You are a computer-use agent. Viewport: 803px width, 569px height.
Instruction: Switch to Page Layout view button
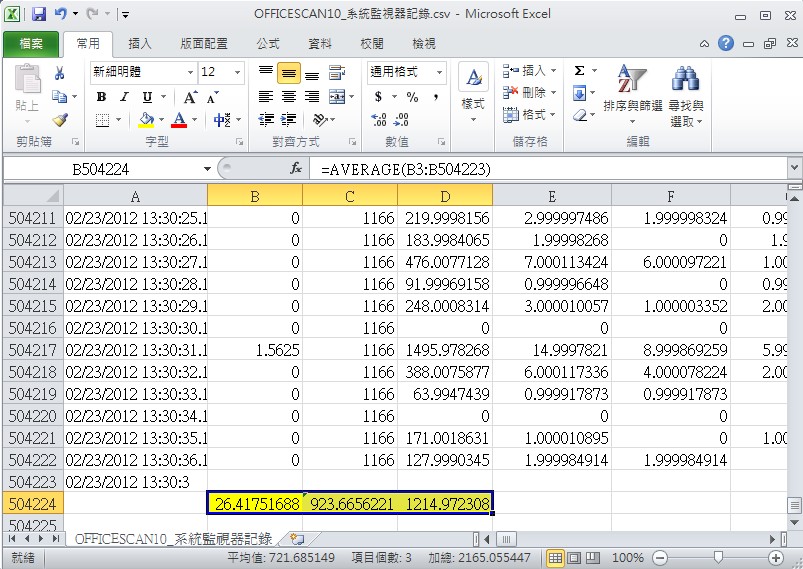[574, 558]
